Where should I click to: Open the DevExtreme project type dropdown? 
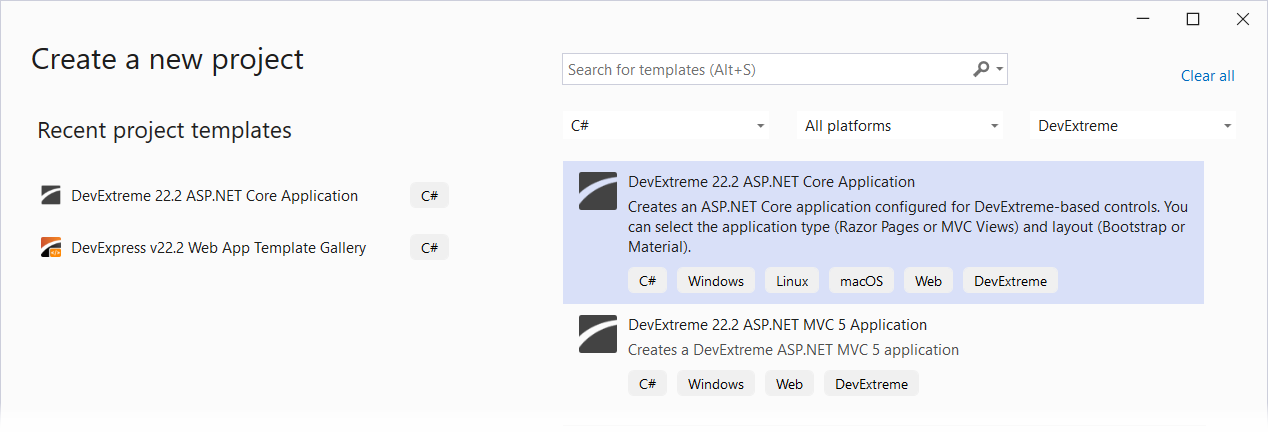tap(1133, 126)
